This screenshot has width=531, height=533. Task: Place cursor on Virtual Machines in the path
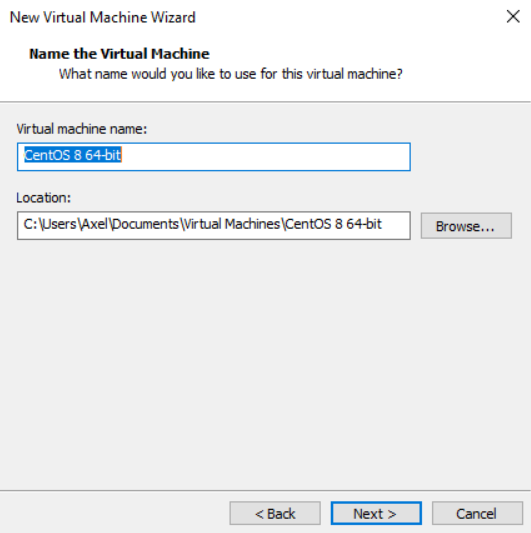tap(232, 224)
